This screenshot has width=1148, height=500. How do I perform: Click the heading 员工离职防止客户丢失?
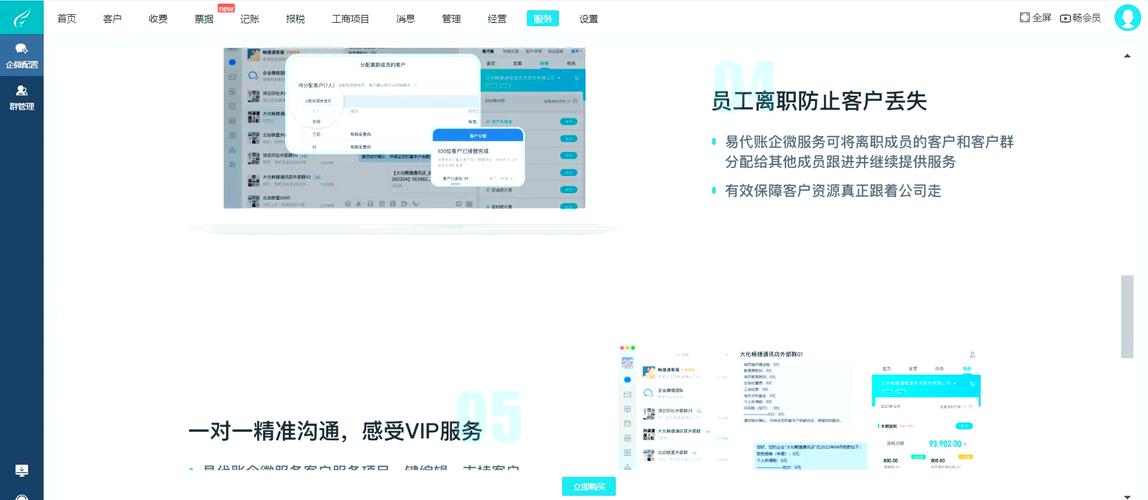819,100
